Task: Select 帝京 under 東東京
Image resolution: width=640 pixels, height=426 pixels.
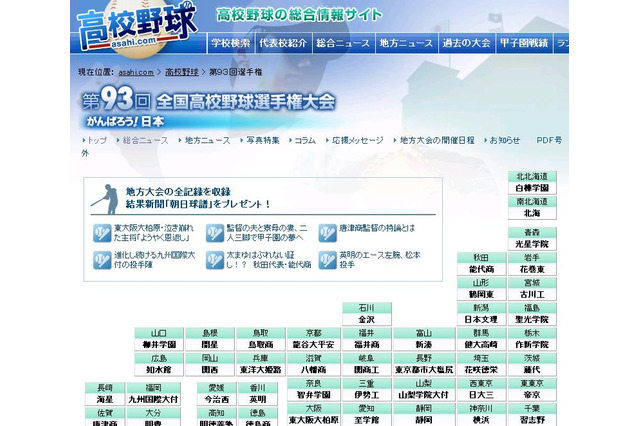Action: 532,395
